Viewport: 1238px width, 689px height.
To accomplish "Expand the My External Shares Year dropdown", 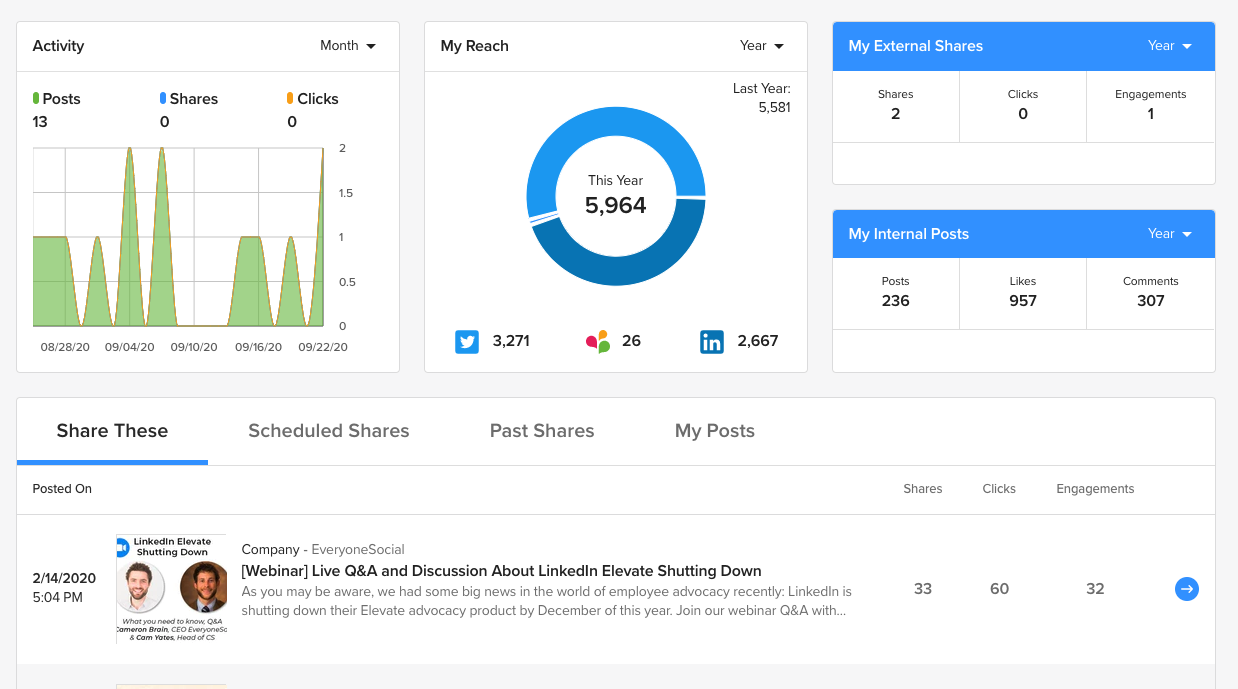I will point(1170,46).
